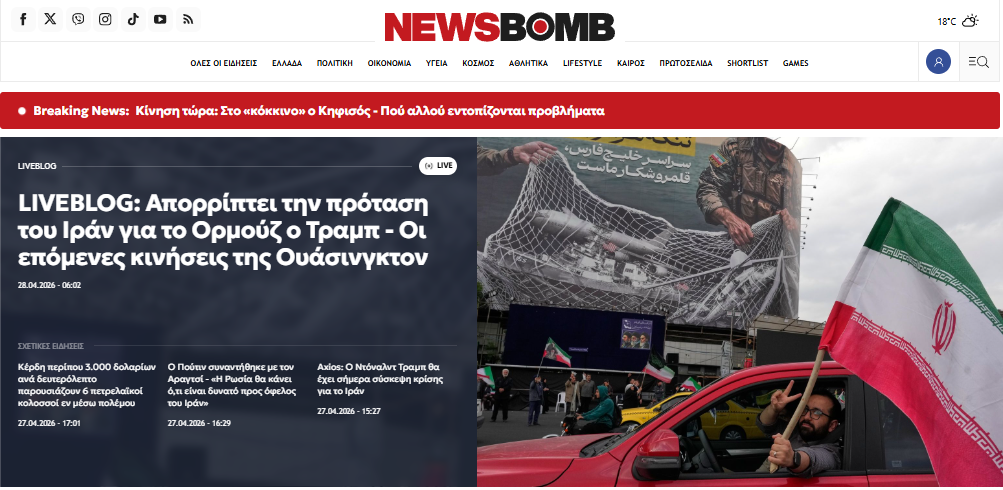This screenshot has width=1003, height=490.
Task: Open the ΠΡΩΤΟΣΕΛΙΔΑ menu item
Action: 686,63
